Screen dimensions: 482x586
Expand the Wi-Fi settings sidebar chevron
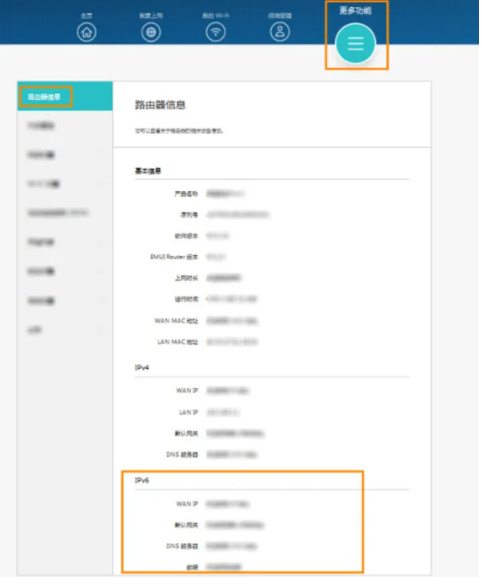point(101,183)
